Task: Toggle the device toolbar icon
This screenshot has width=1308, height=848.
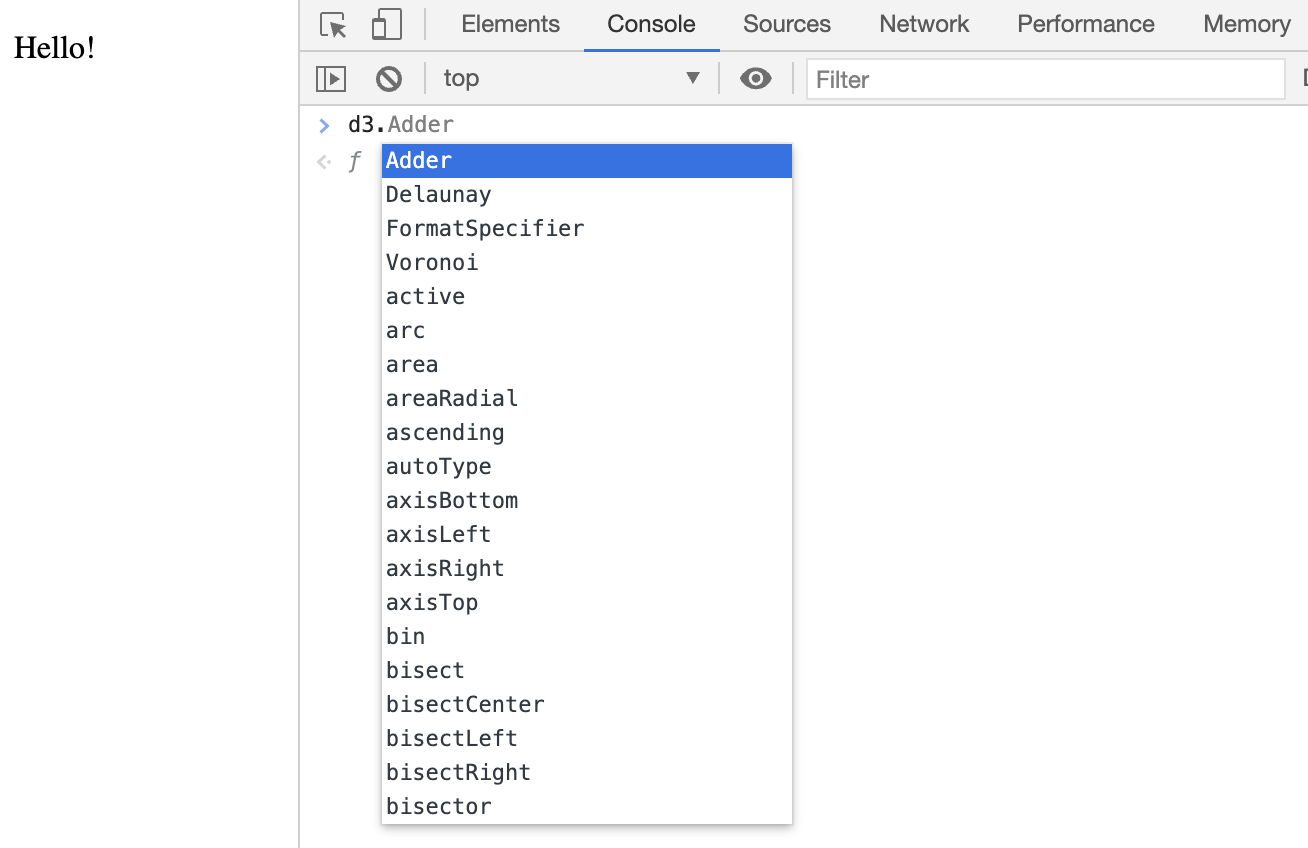Action: [x=386, y=25]
